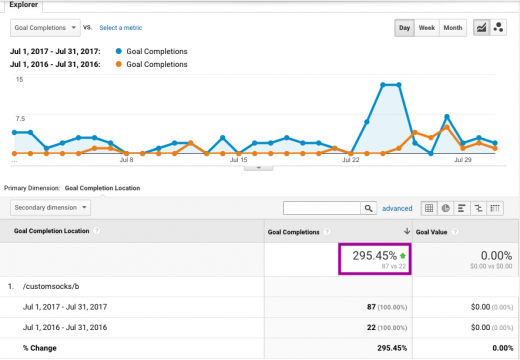The image size is (520, 360).
Task: Toggle chart granularity to Day
Action: coord(404,28)
